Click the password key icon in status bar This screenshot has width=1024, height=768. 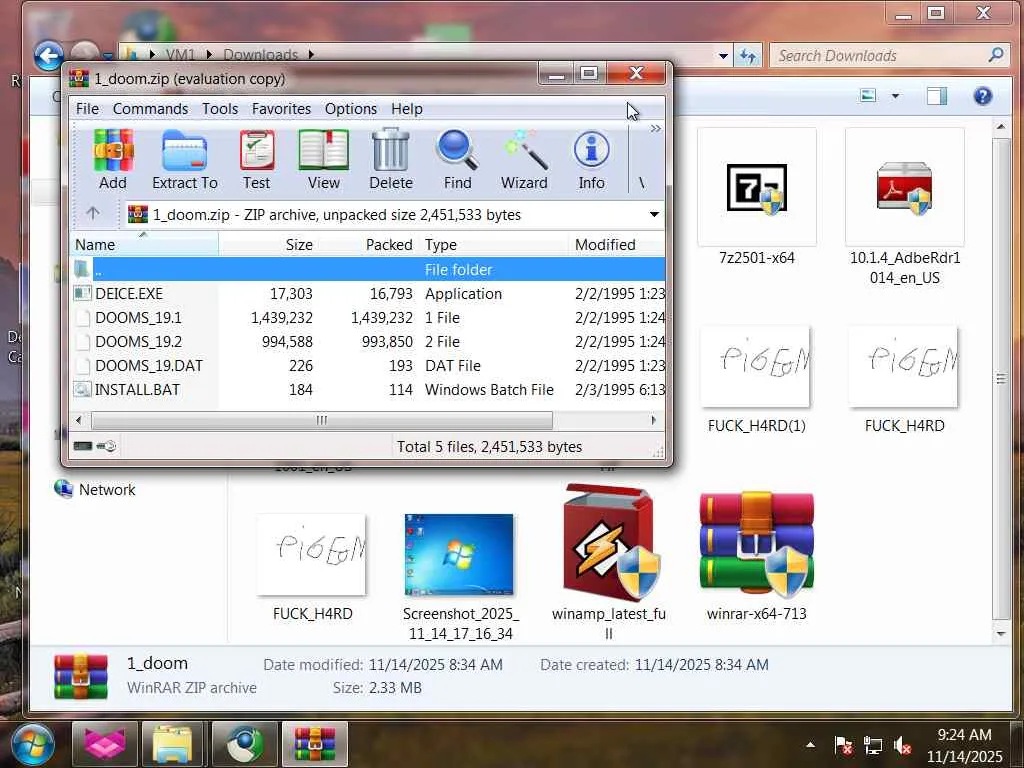pyautogui.click(x=106, y=446)
